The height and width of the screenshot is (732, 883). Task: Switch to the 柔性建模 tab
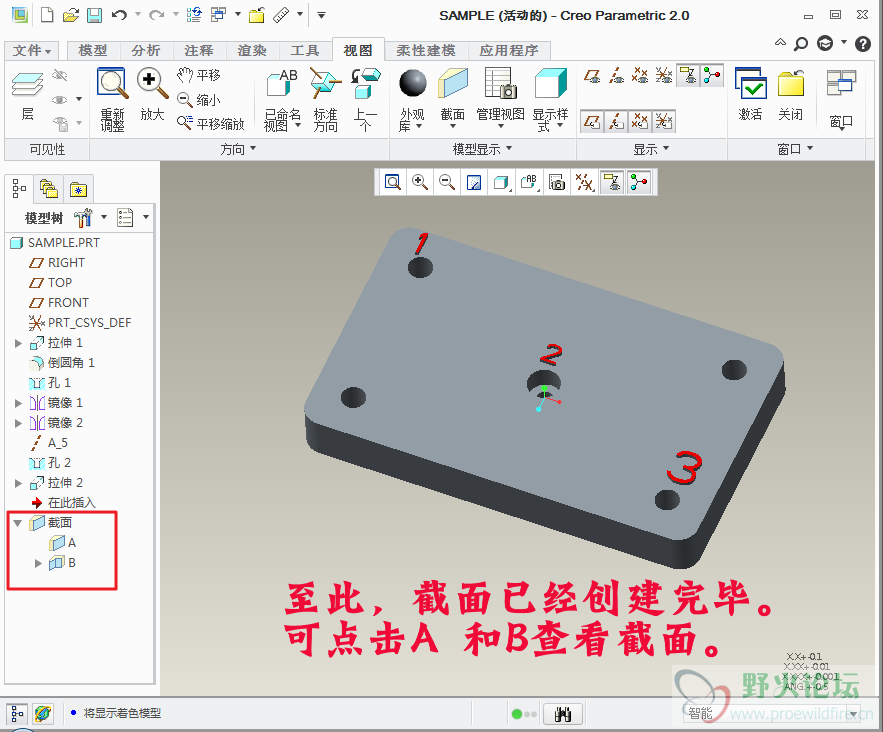point(426,51)
